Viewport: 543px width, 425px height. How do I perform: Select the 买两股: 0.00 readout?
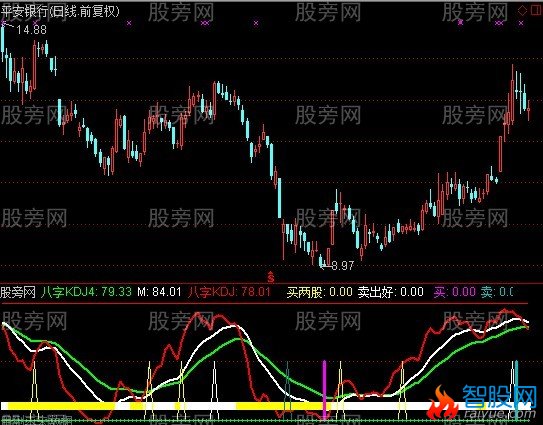point(319,292)
